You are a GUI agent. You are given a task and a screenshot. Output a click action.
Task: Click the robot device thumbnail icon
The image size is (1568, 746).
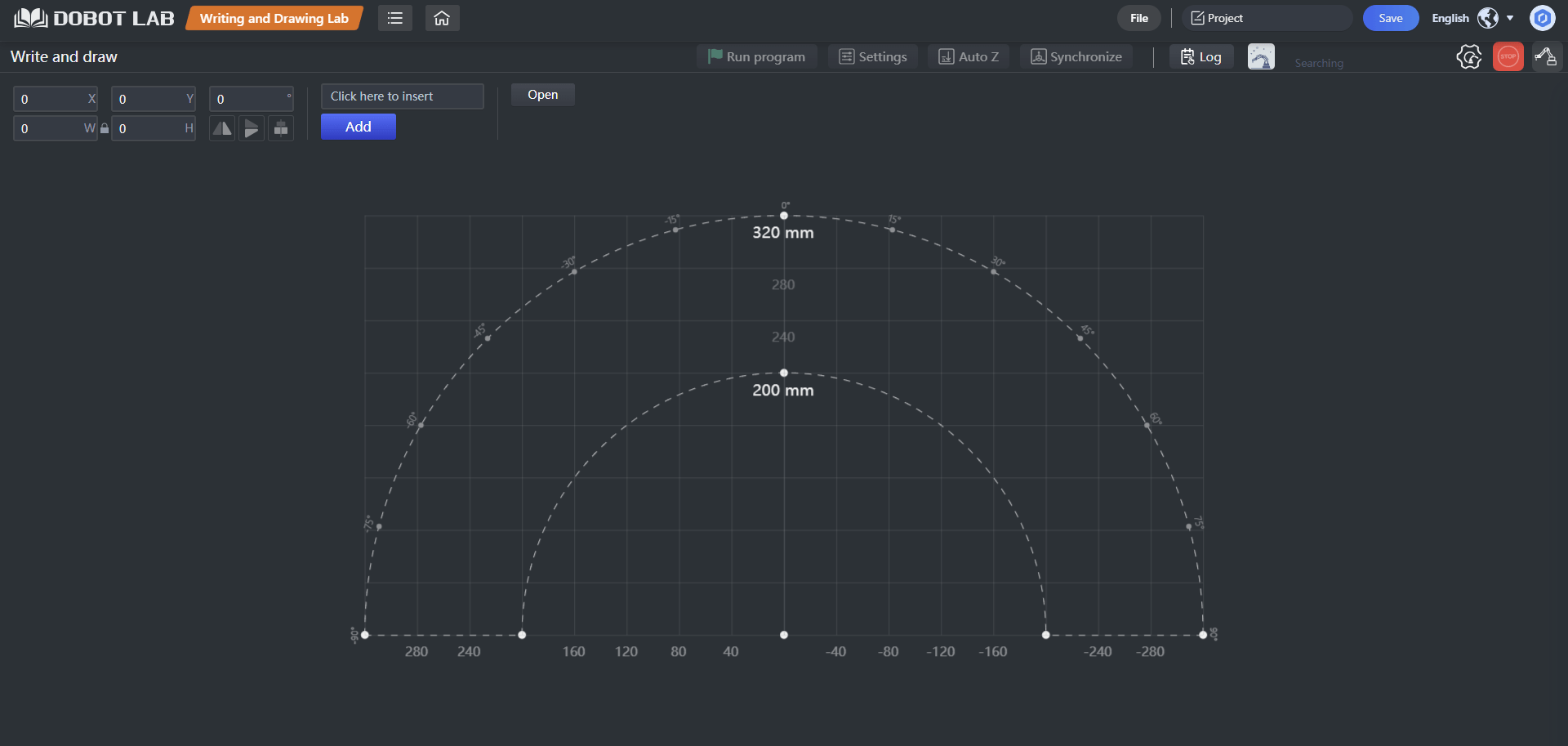pyautogui.click(x=1261, y=57)
